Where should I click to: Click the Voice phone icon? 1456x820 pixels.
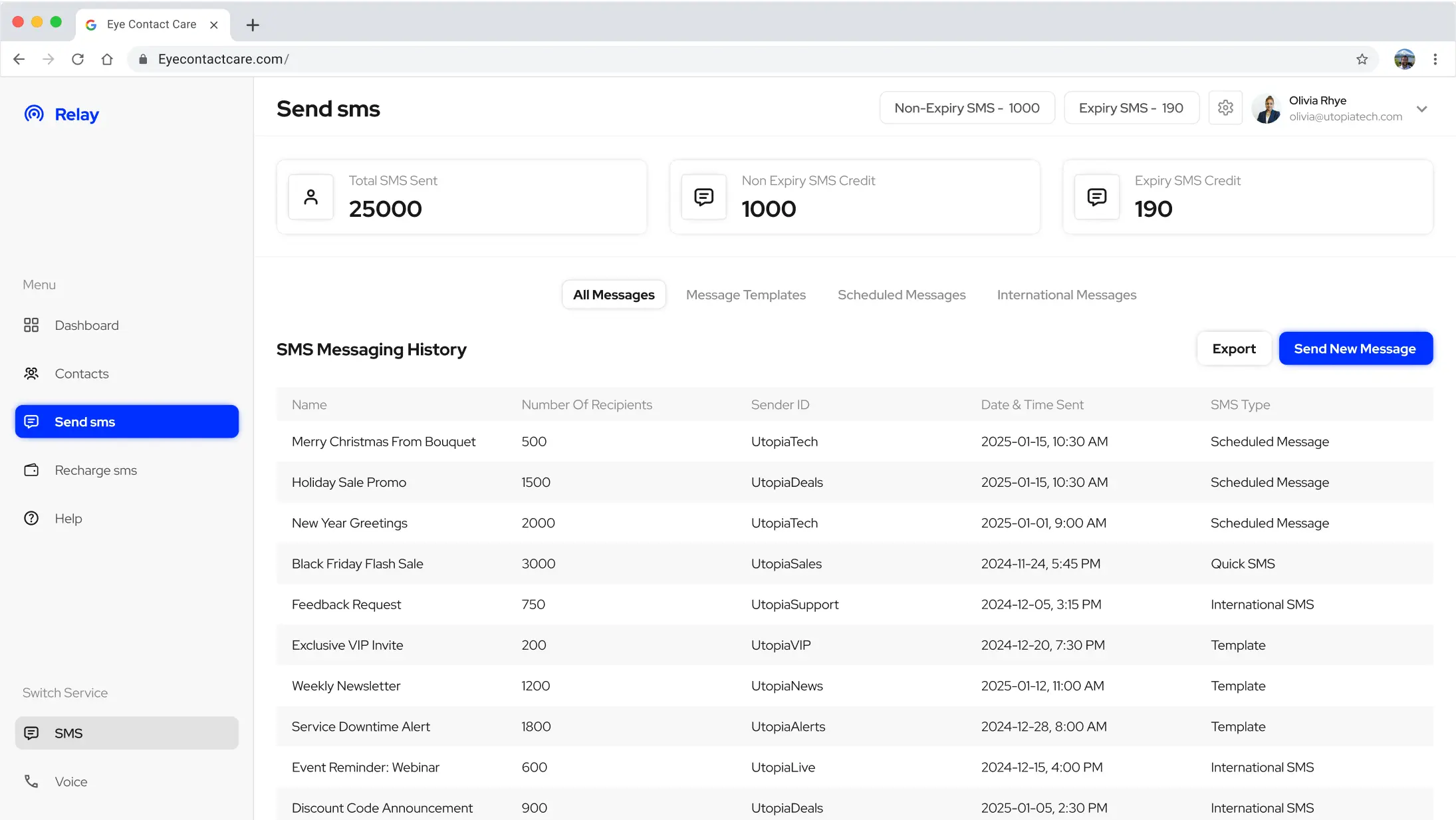[31, 781]
